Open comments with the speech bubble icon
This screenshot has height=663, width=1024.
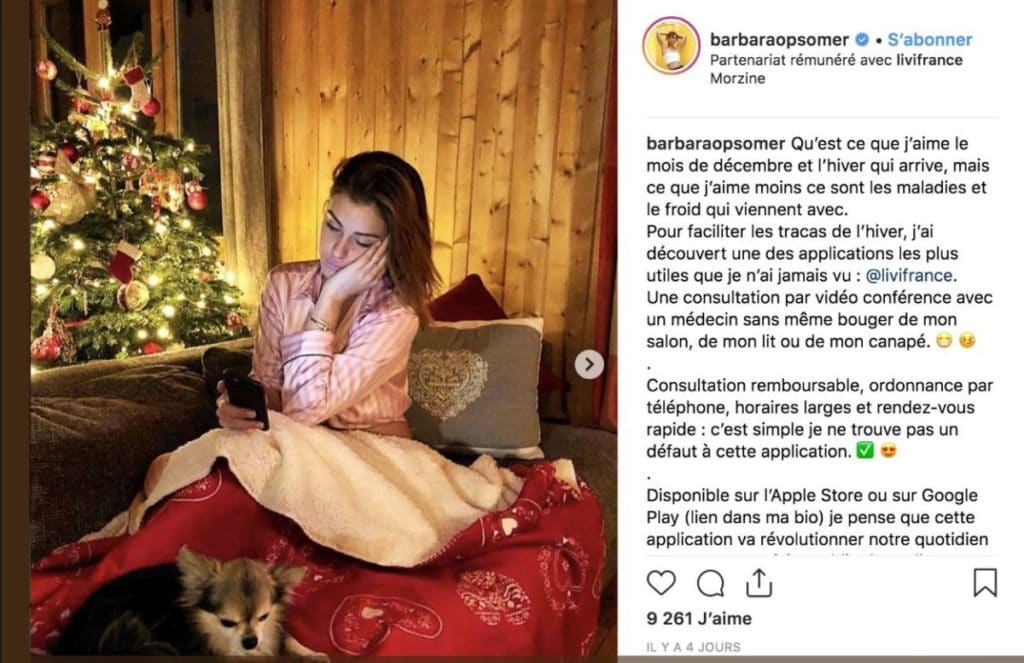(x=710, y=583)
